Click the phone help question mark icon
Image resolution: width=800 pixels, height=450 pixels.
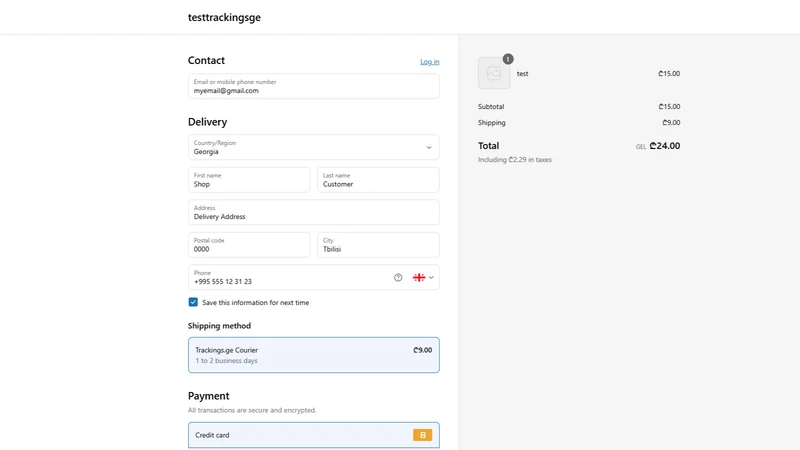pyautogui.click(x=398, y=278)
